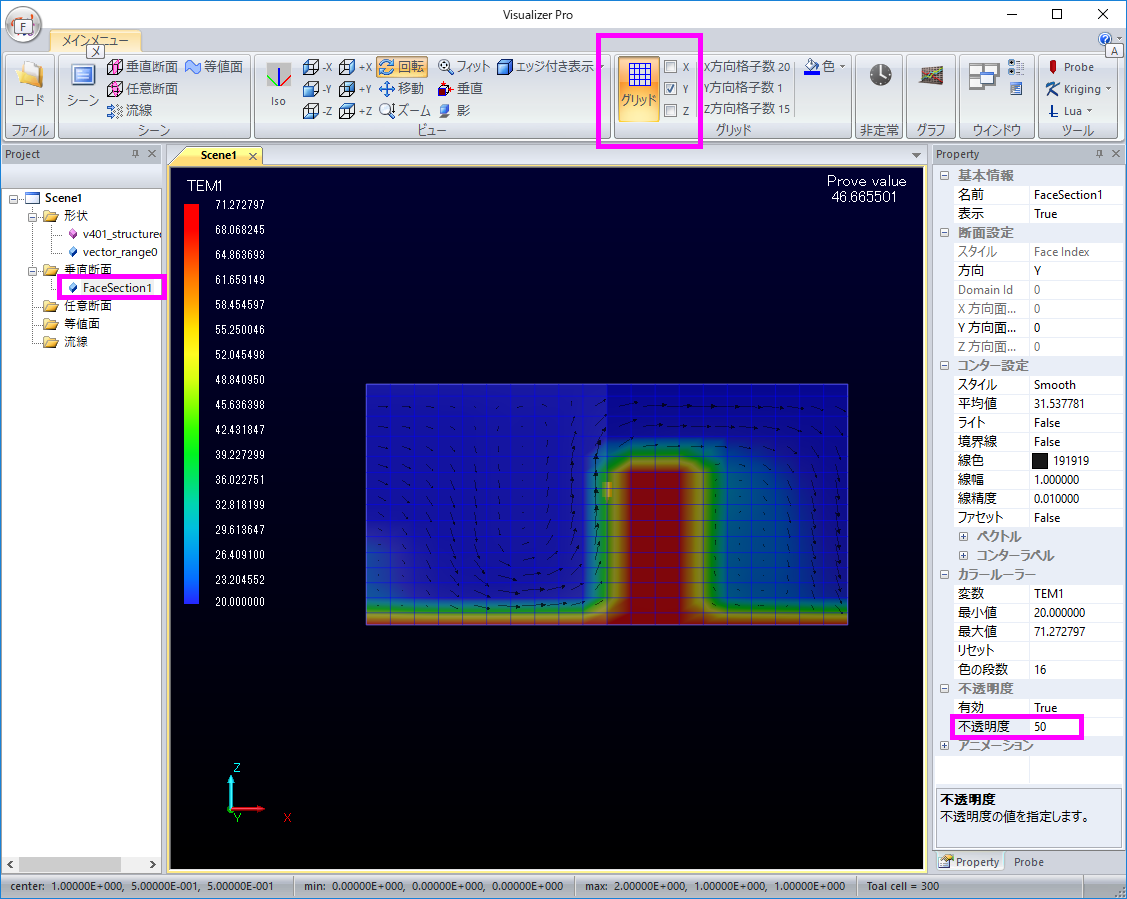The width and height of the screenshot is (1127, 899).
Task: Click the ロード load file icon
Action: coord(29,82)
